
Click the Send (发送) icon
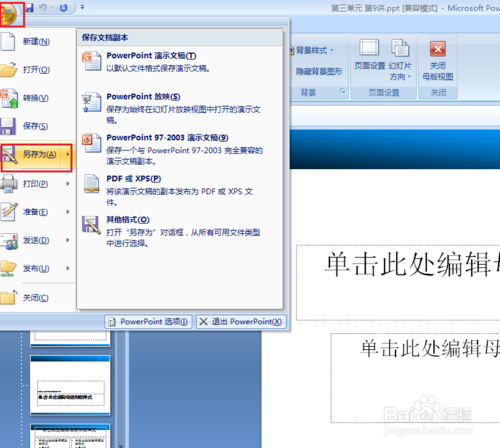pyautogui.click(x=9, y=241)
